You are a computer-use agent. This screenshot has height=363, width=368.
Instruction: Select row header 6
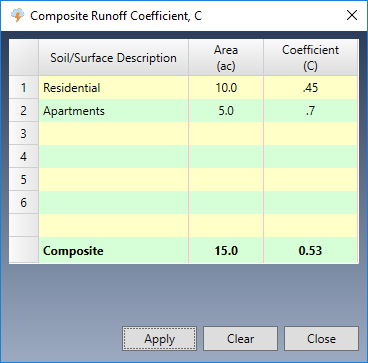click(x=24, y=203)
